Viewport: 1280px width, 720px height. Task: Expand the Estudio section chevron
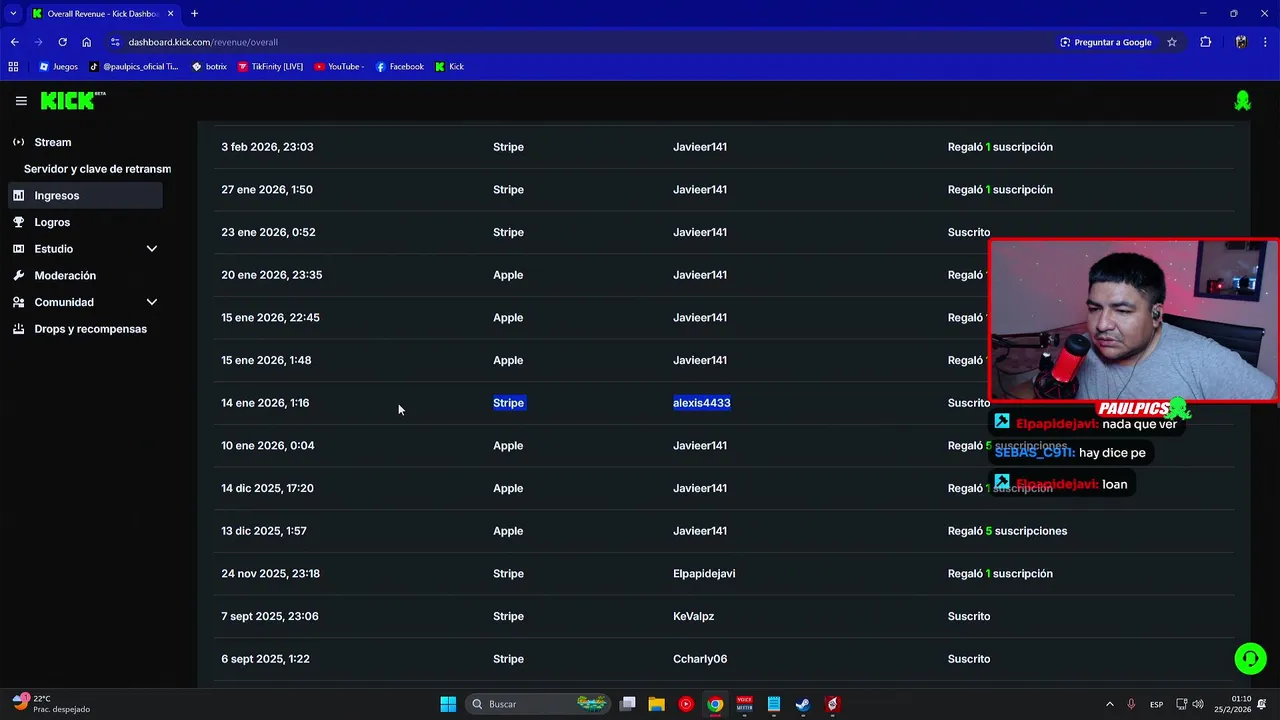152,249
